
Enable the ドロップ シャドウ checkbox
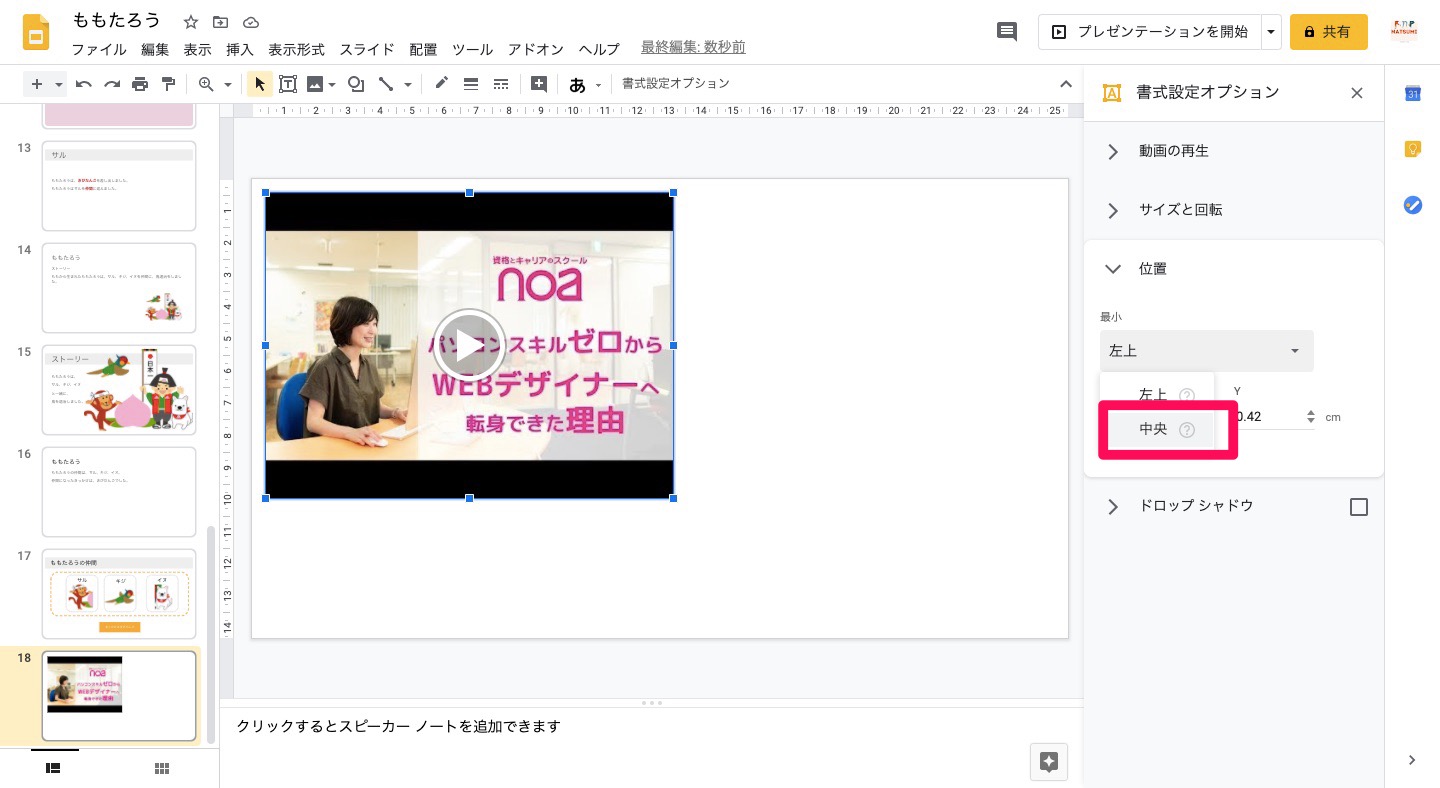coord(1359,507)
